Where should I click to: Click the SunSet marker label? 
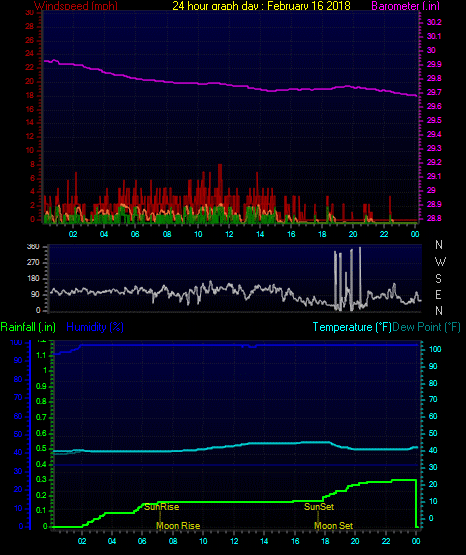319,507
